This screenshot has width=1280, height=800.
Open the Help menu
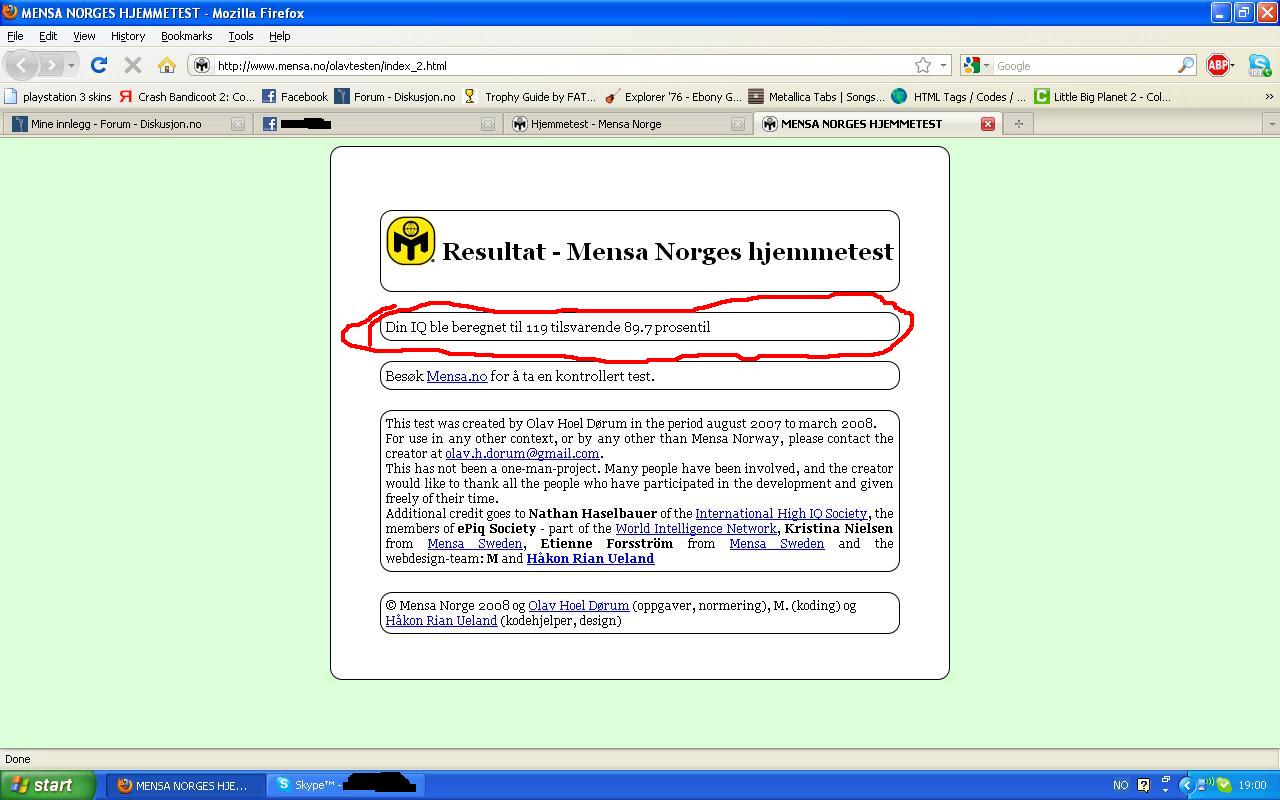coord(280,36)
